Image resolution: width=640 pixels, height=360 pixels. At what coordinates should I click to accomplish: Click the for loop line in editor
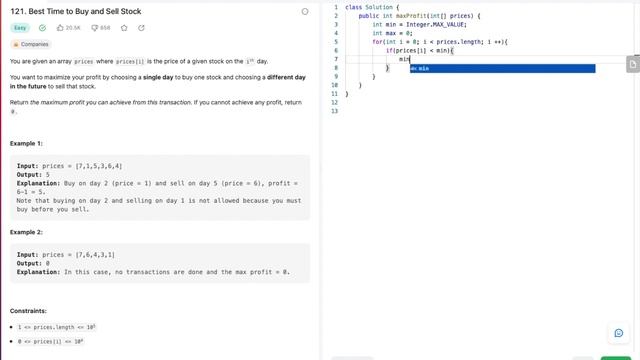click(440, 42)
